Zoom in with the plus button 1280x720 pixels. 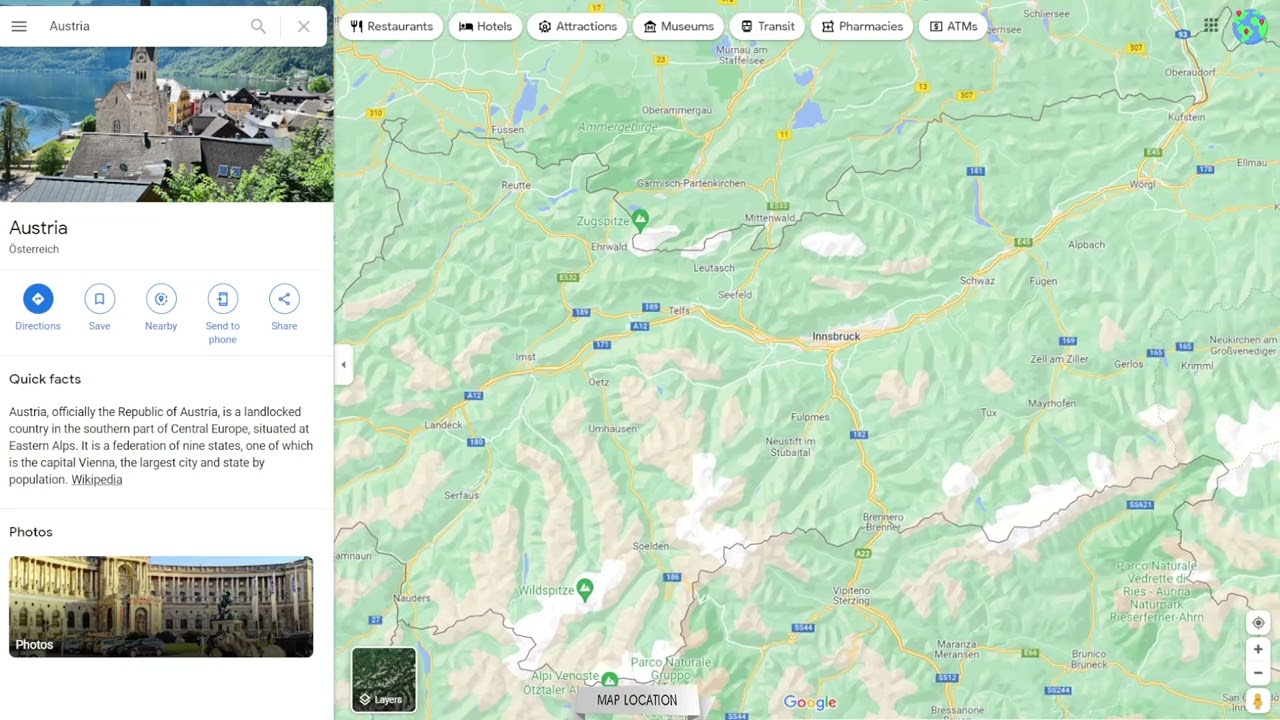tap(1258, 650)
